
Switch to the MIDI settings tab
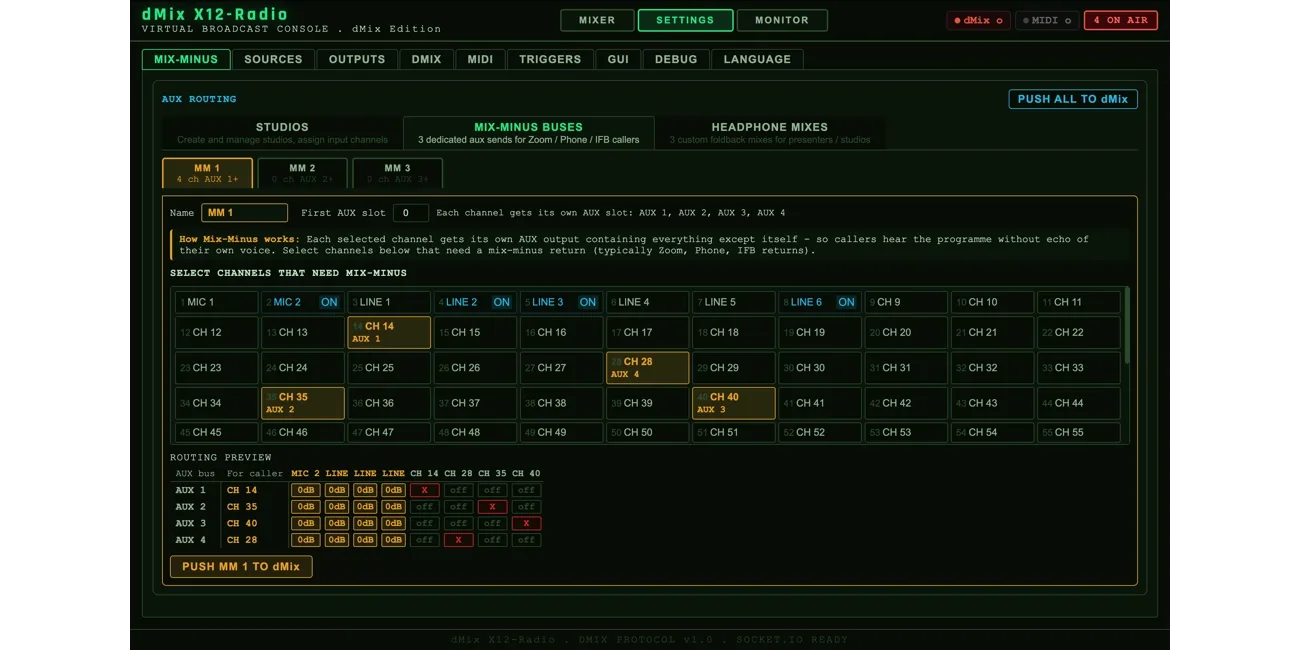coord(480,59)
